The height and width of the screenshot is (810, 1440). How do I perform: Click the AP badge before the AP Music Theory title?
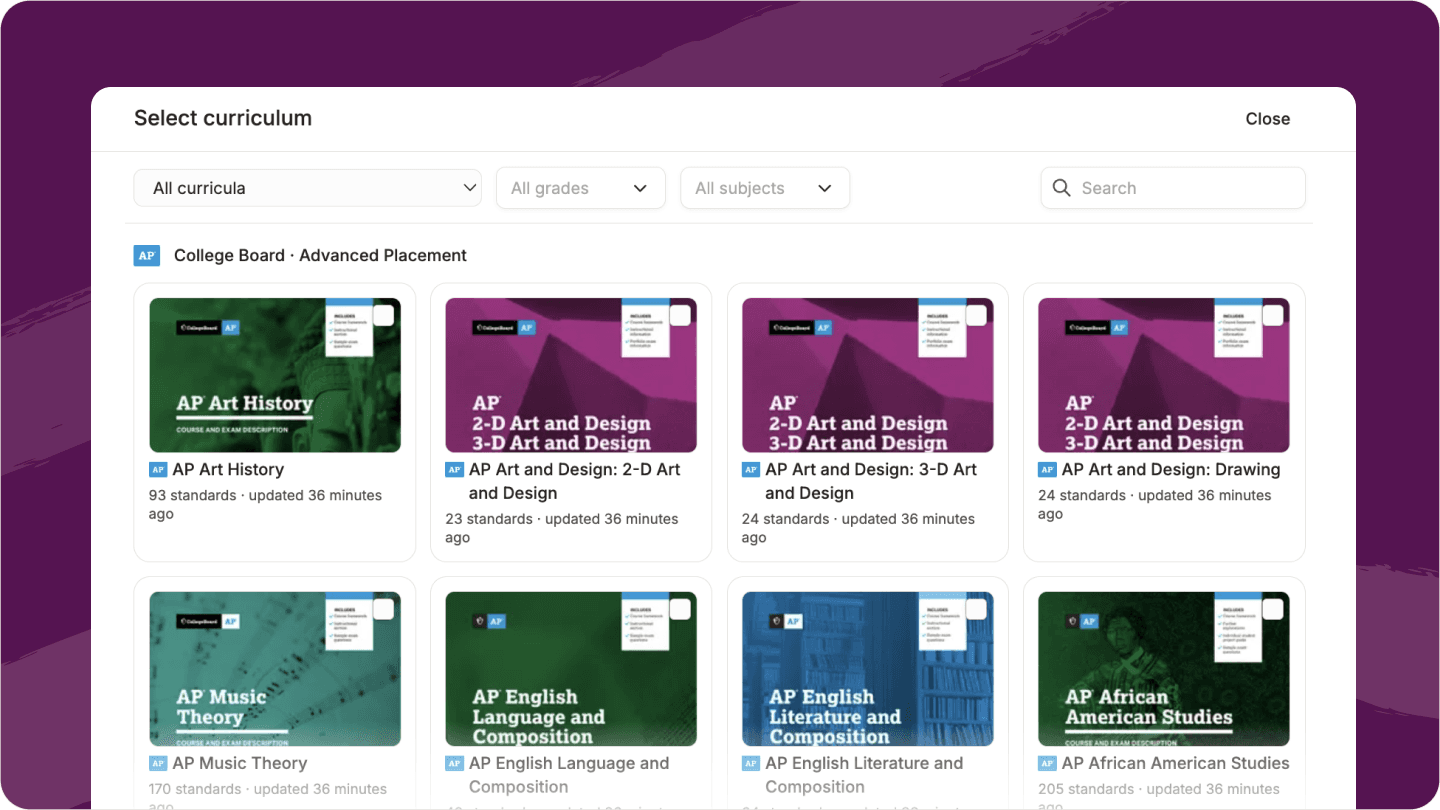point(157,763)
